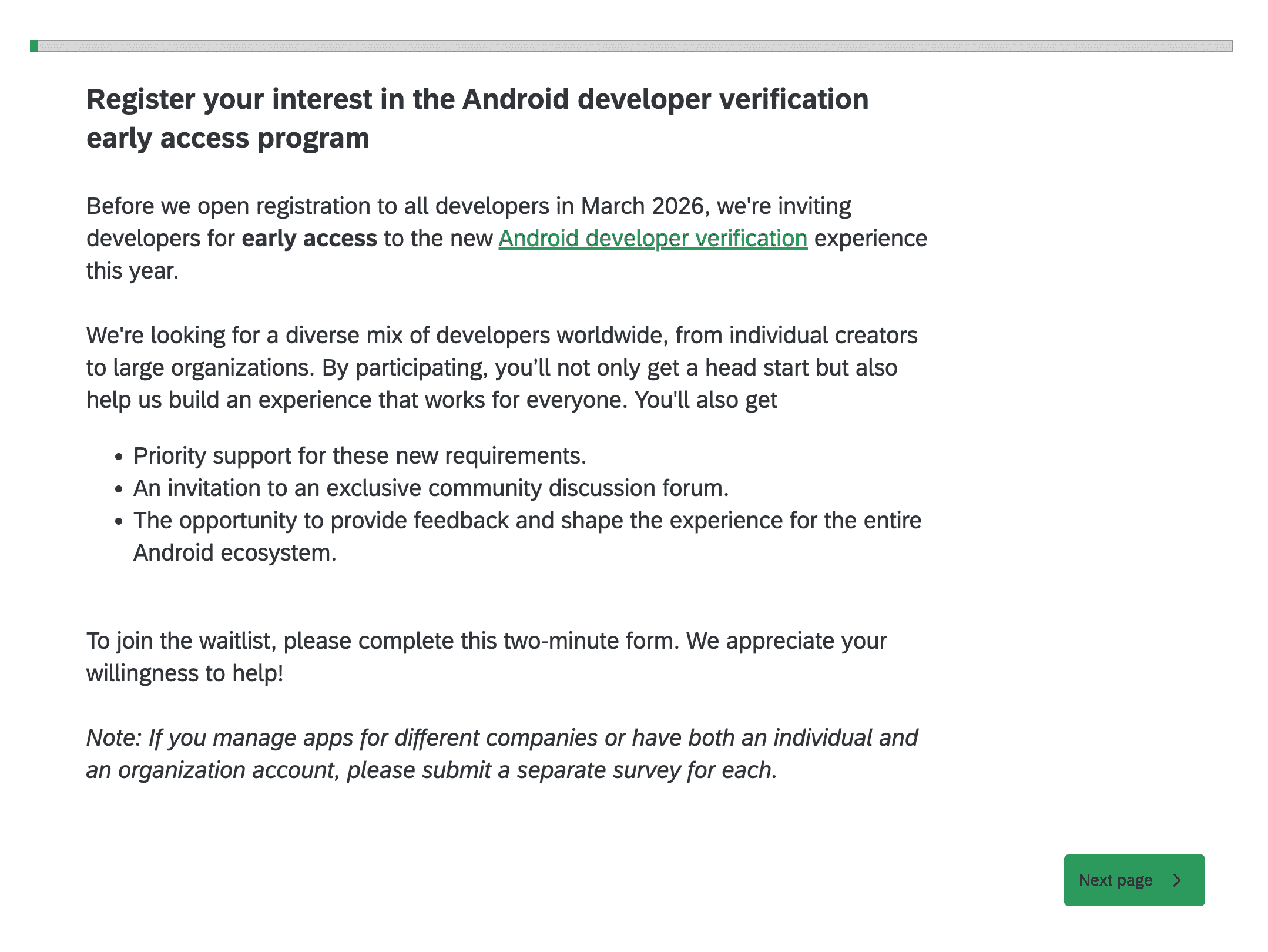Image resolution: width=1268 pixels, height=952 pixels.
Task: Select the bold early access text
Action: pyautogui.click(x=310, y=239)
